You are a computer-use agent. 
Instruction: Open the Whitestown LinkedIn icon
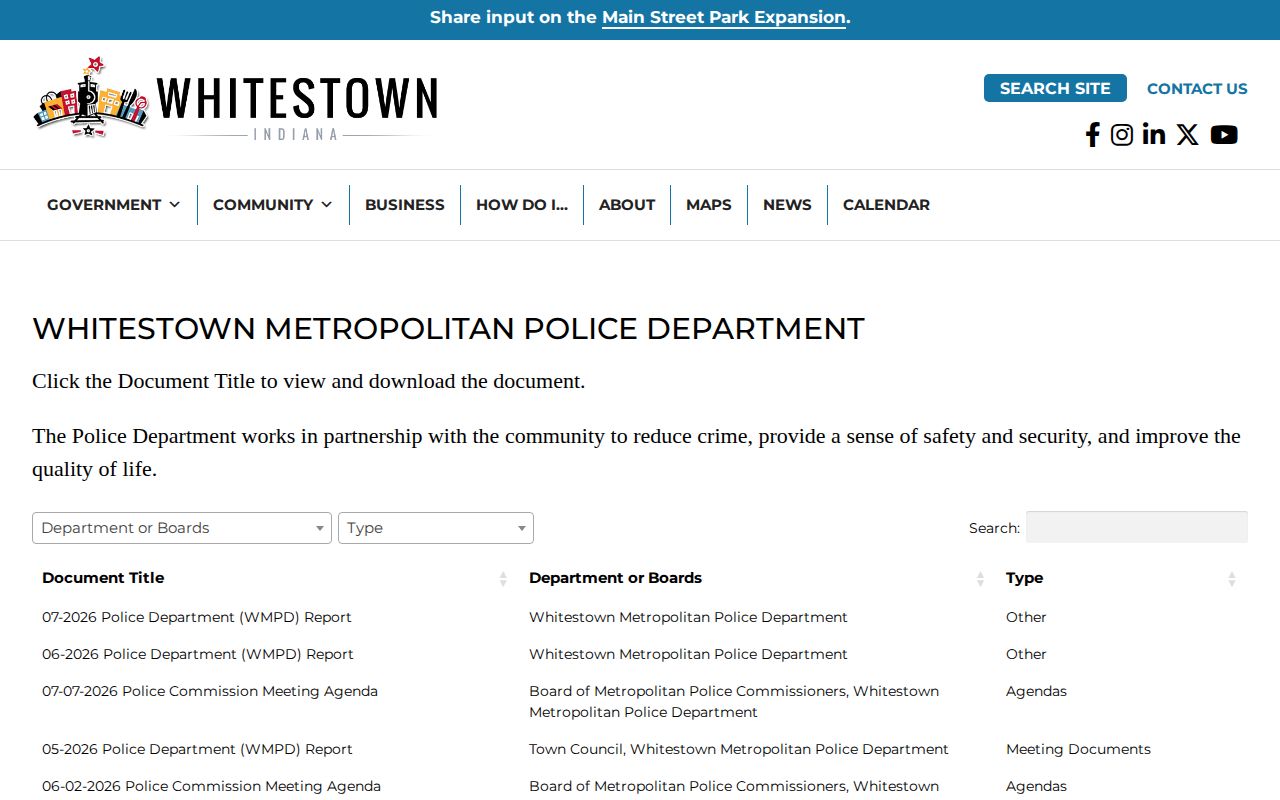coord(1154,135)
